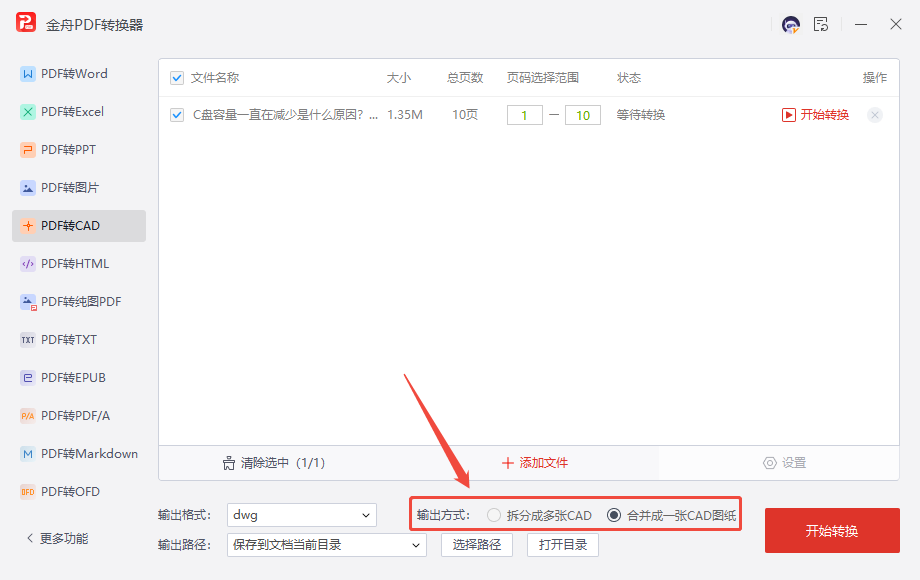Open the conversion history icon in title bar
Viewport: 920px width, 580px height.
click(821, 25)
